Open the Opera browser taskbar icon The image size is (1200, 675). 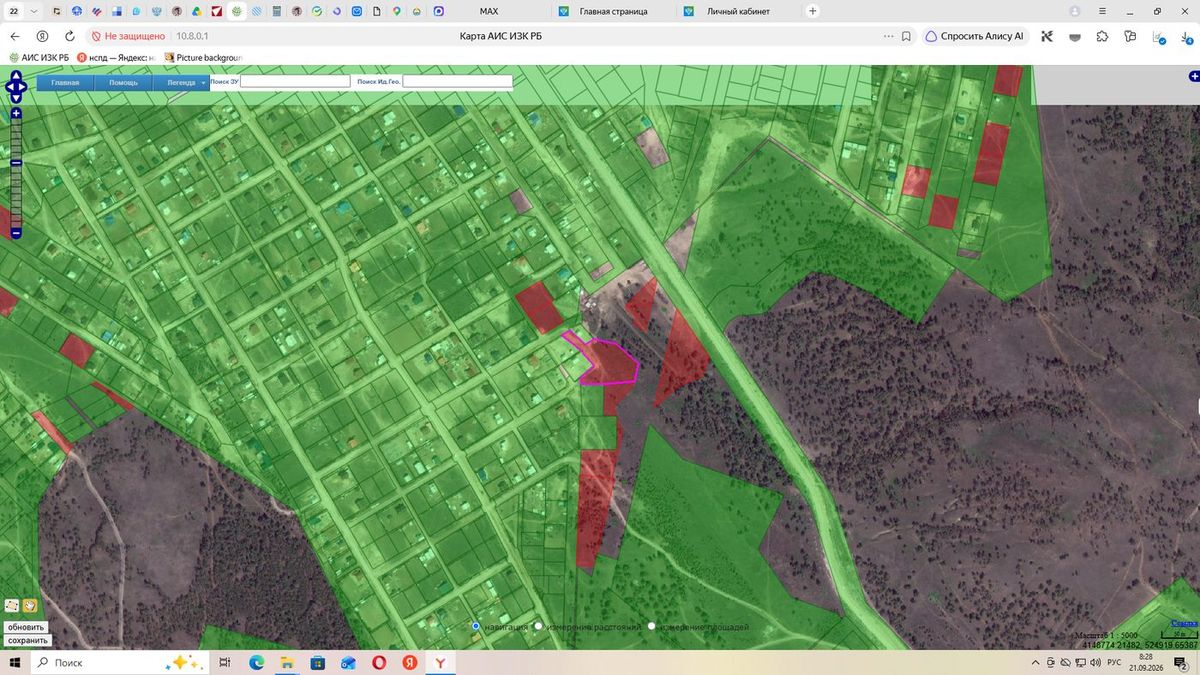click(x=379, y=662)
